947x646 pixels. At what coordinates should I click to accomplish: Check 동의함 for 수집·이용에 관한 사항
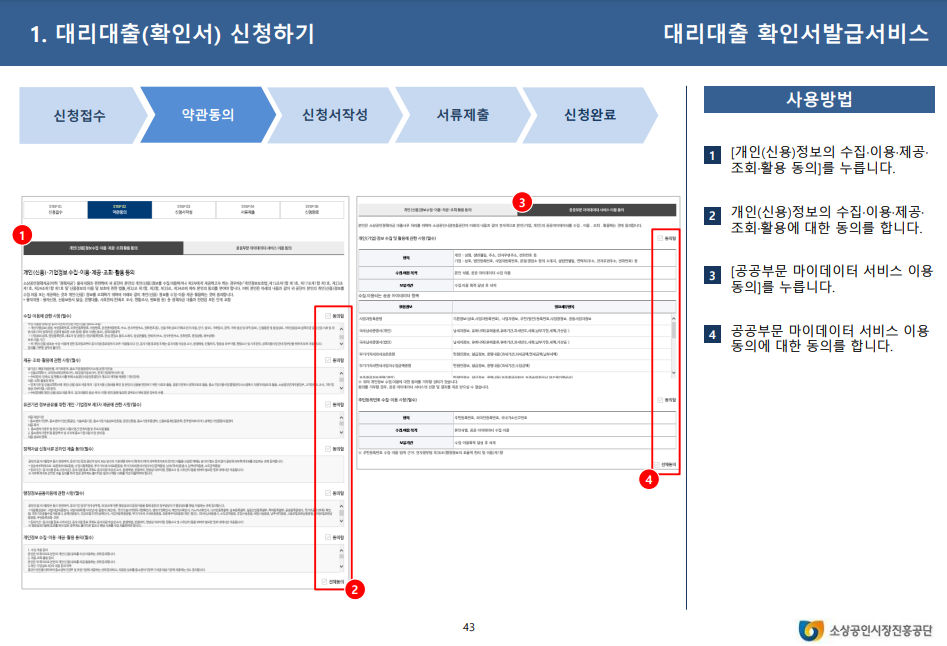point(328,316)
